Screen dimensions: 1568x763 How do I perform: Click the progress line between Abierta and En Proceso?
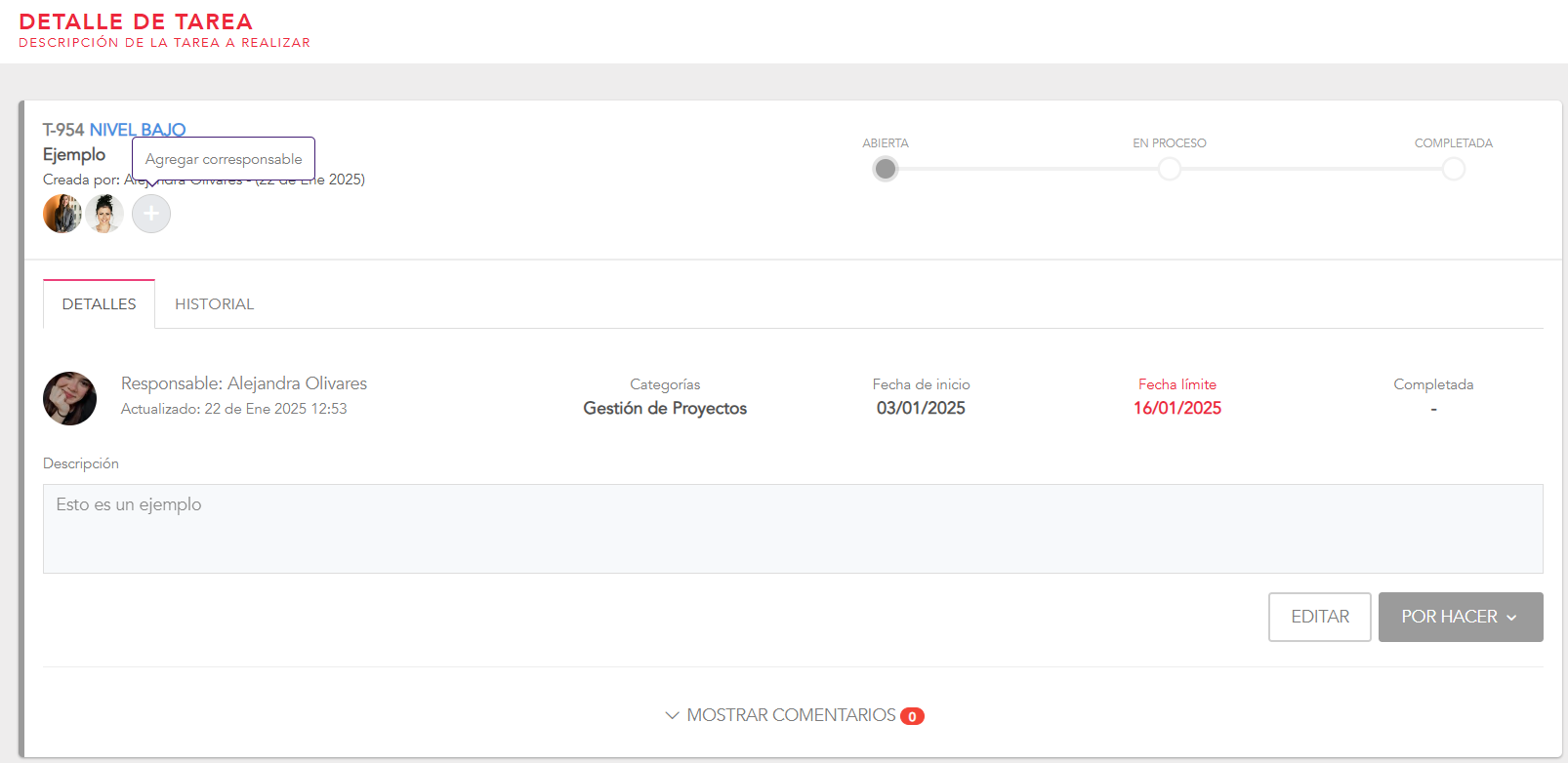pos(1025,169)
